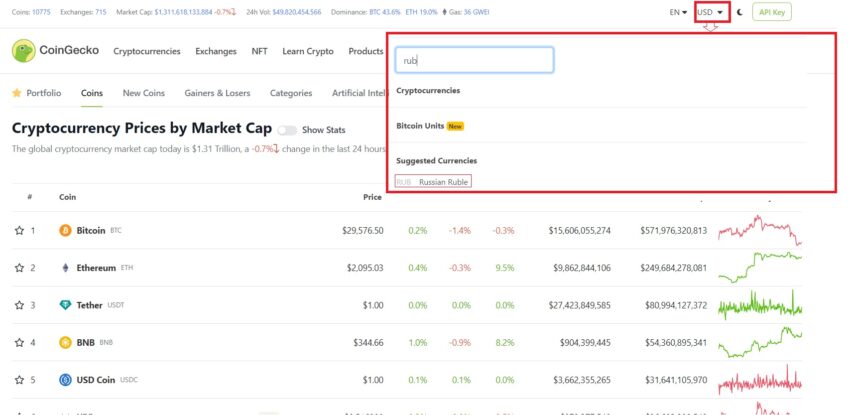Favorite Bitcoin with its star toggle
Screen dimensions: 850x415
[19, 230]
